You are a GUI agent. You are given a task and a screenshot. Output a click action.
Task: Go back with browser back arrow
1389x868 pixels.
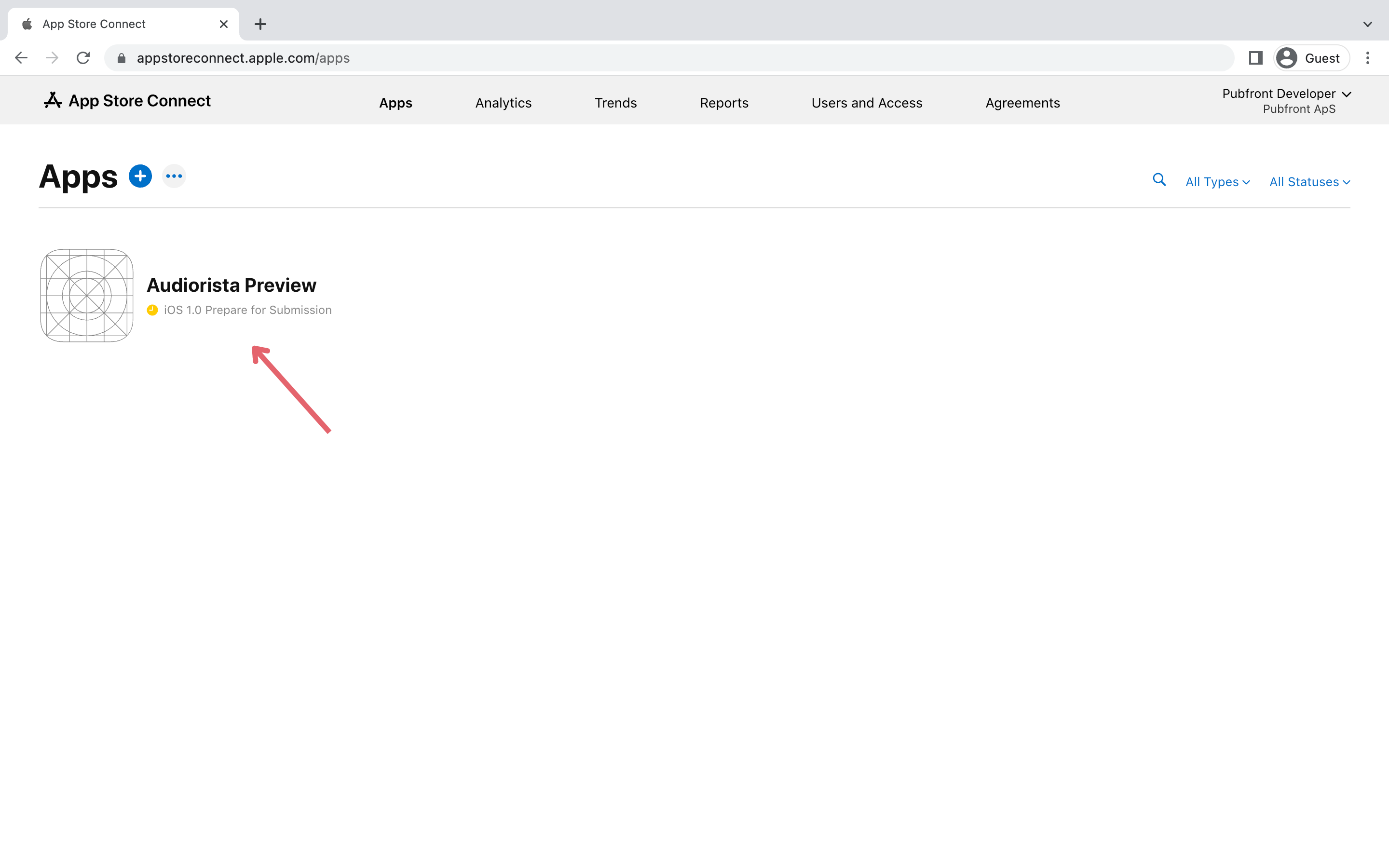21,58
